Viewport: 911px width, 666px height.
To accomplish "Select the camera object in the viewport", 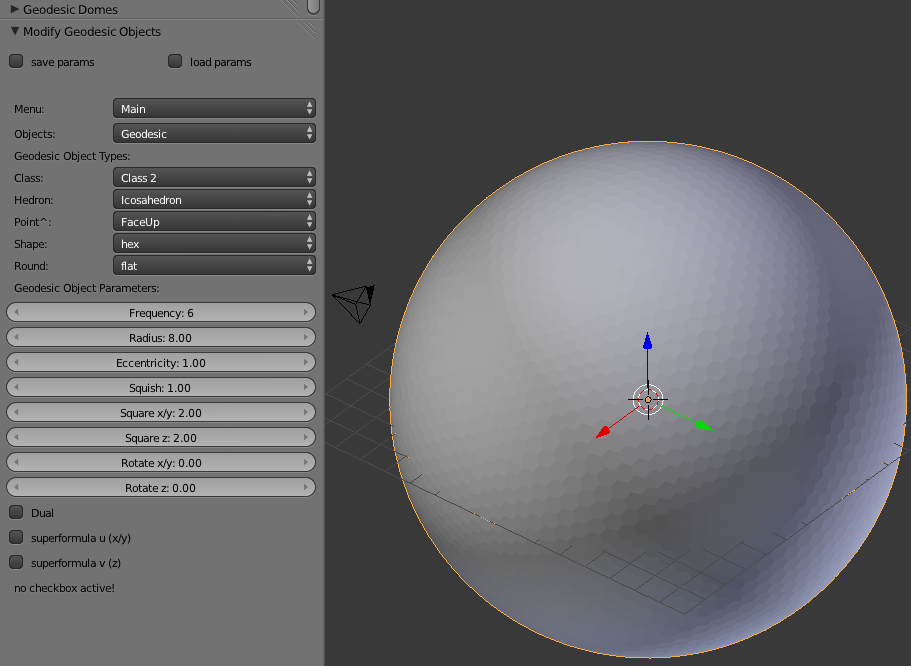I will pos(354,303).
